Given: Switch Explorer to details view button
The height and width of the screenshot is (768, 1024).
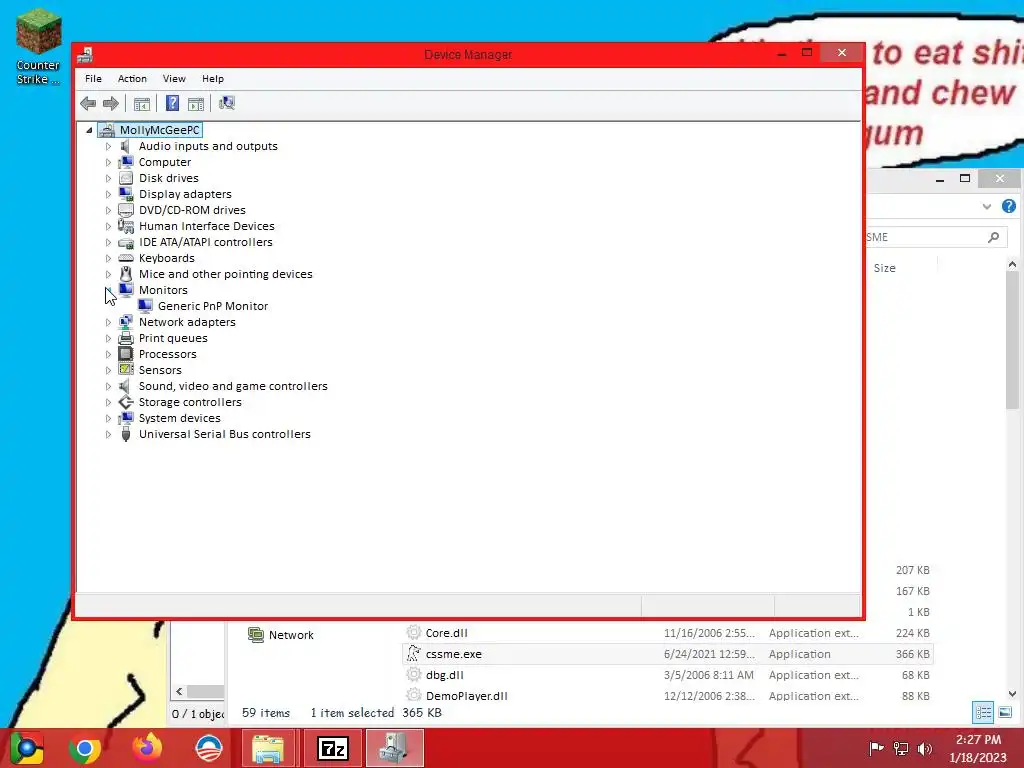Looking at the screenshot, I should [983, 712].
